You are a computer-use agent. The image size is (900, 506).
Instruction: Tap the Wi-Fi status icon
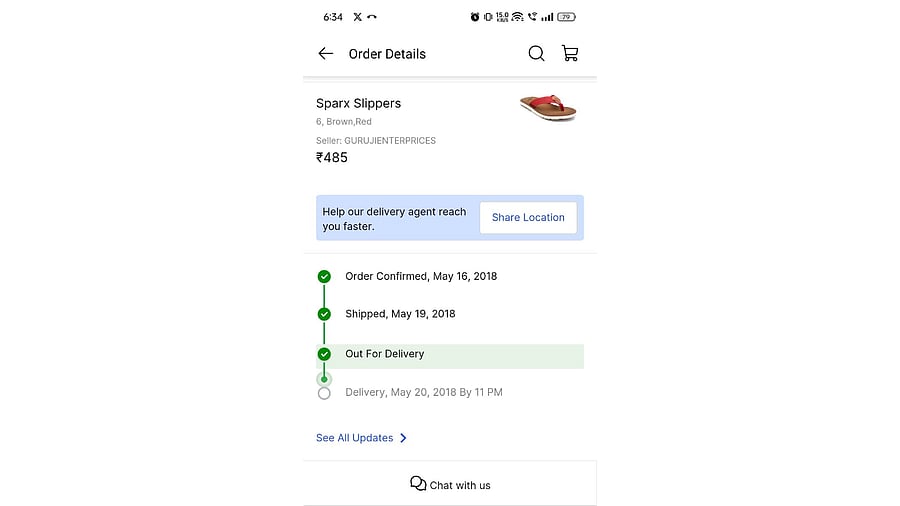[x=518, y=17]
